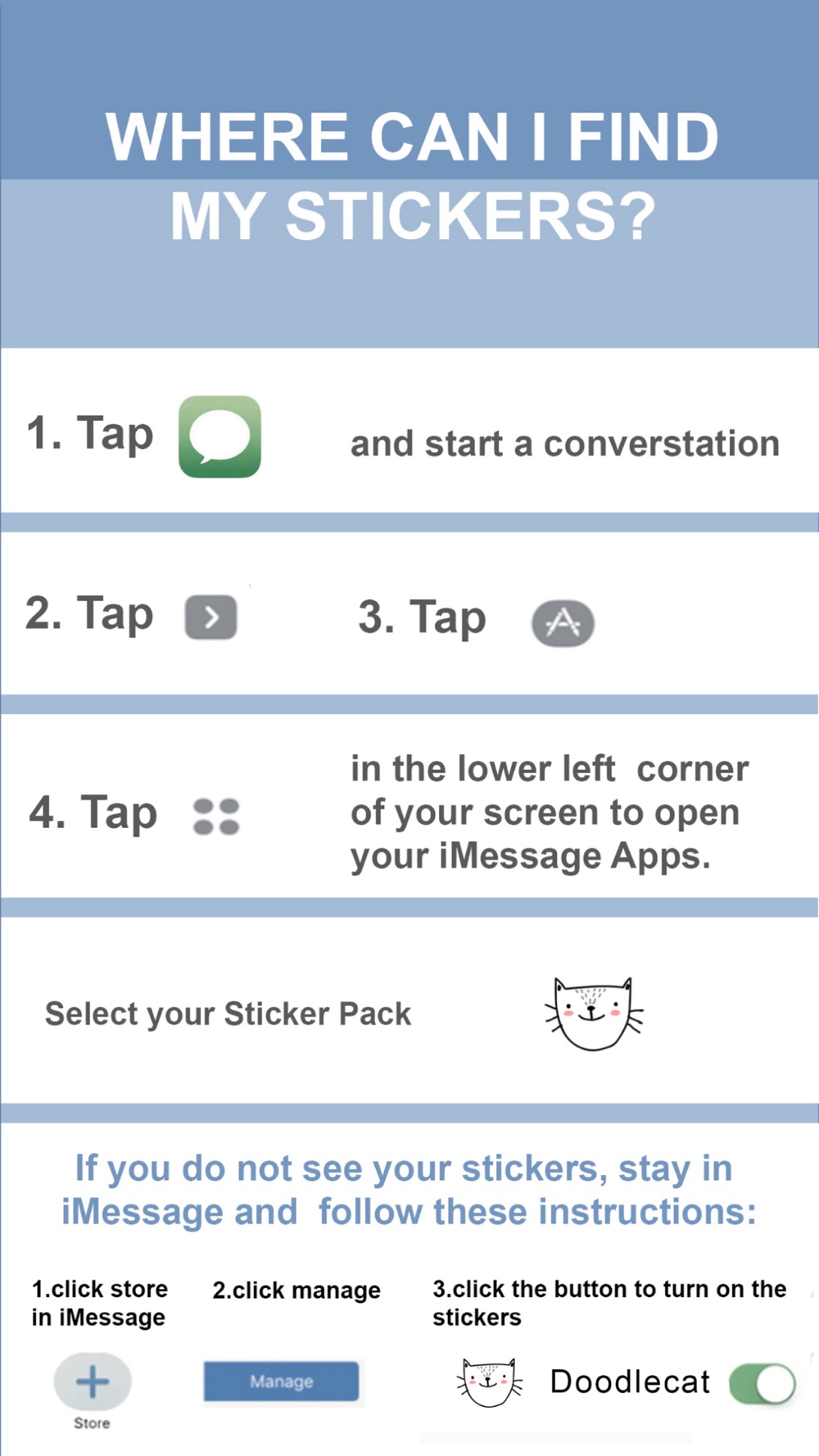
Task: Click '1.click store in iMessage' instruction
Action: 99,1303
